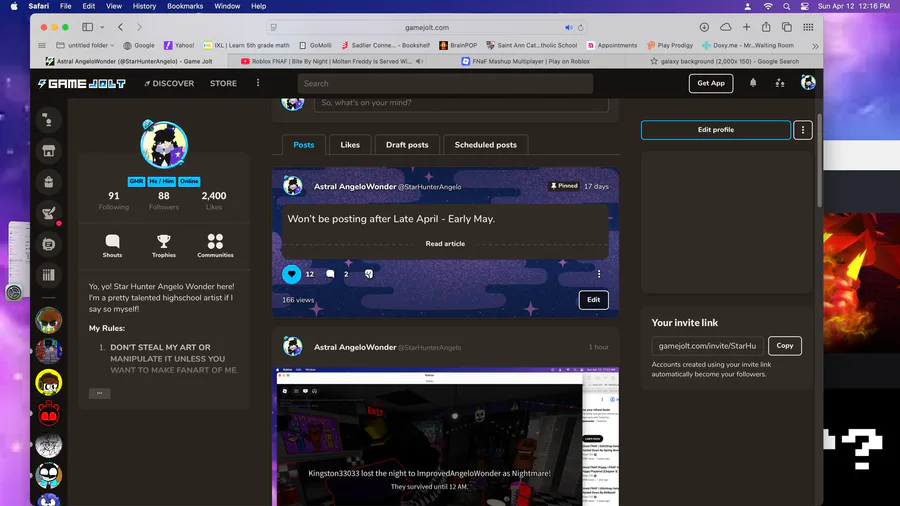This screenshot has width=900, height=506.
Task: Switch to the Scheduled posts tab
Action: click(x=486, y=145)
